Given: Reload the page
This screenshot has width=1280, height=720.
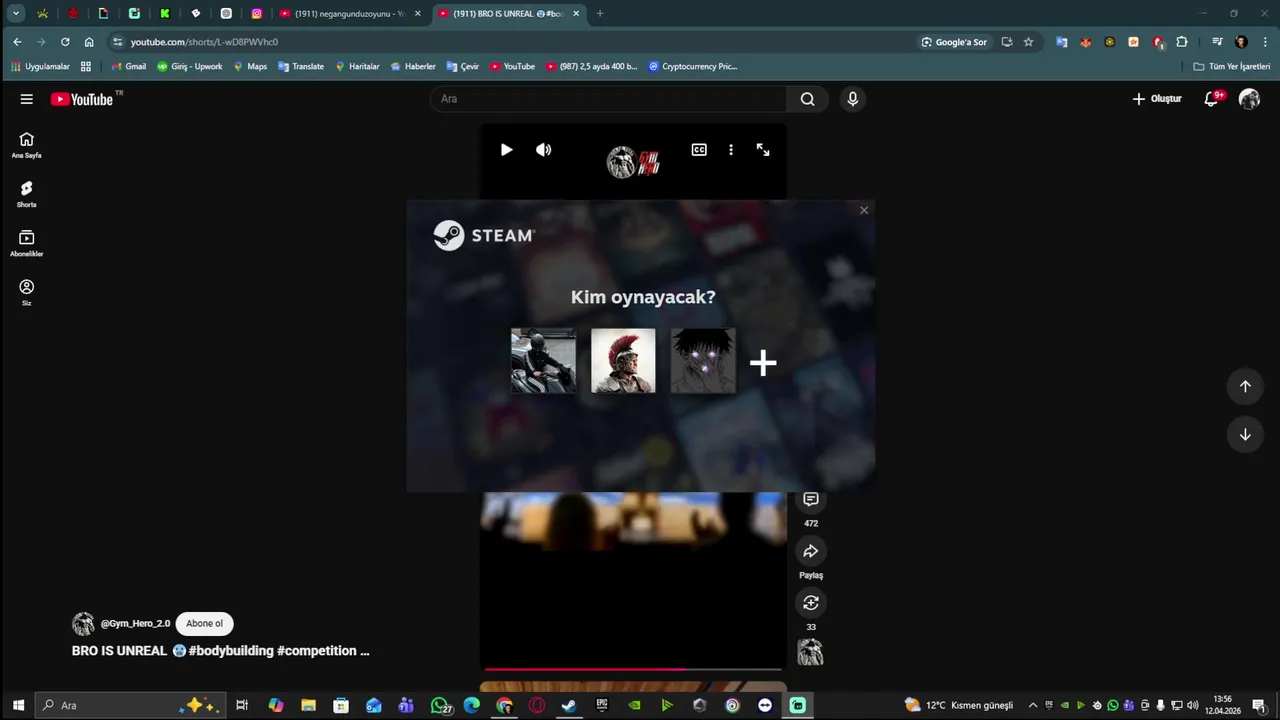Looking at the screenshot, I should coord(65,42).
